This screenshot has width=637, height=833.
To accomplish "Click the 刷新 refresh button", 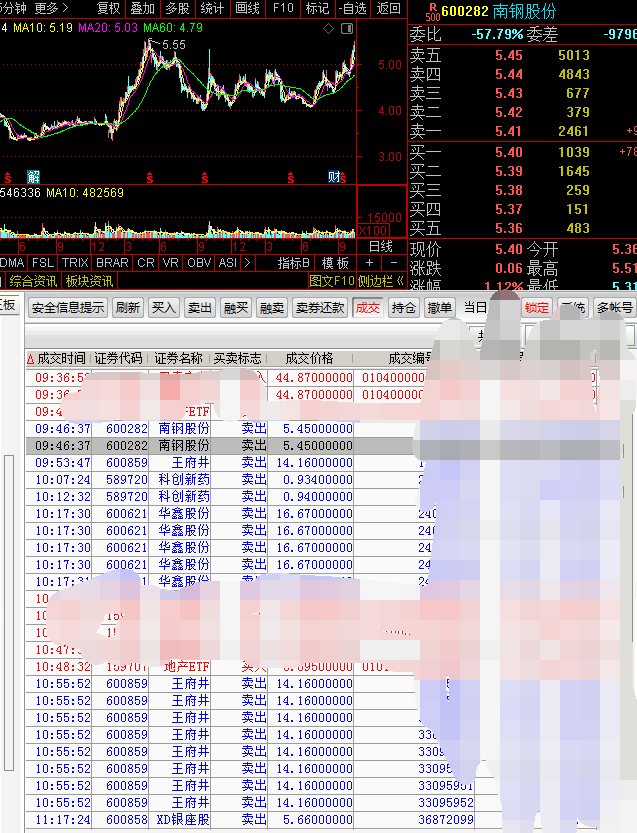I will click(x=128, y=308).
